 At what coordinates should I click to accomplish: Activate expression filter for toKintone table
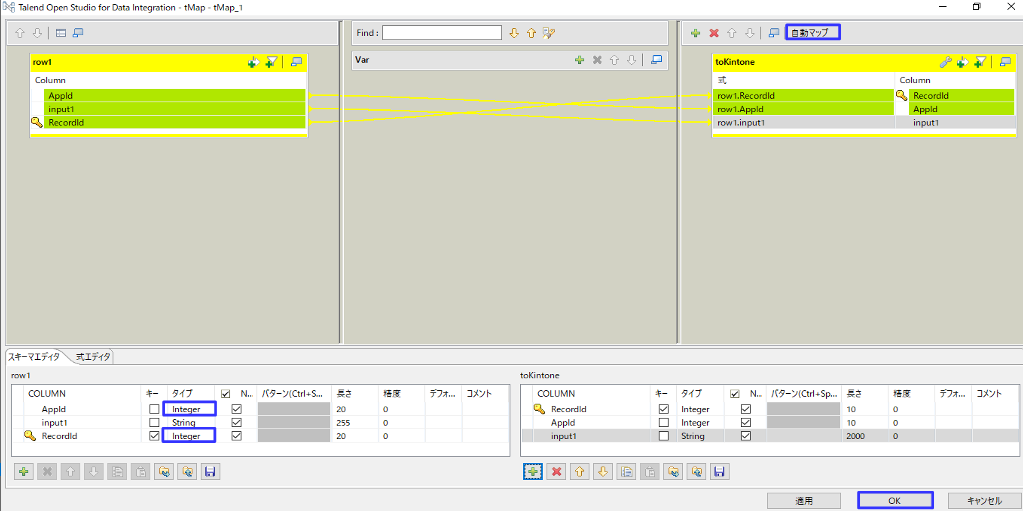pos(980,62)
